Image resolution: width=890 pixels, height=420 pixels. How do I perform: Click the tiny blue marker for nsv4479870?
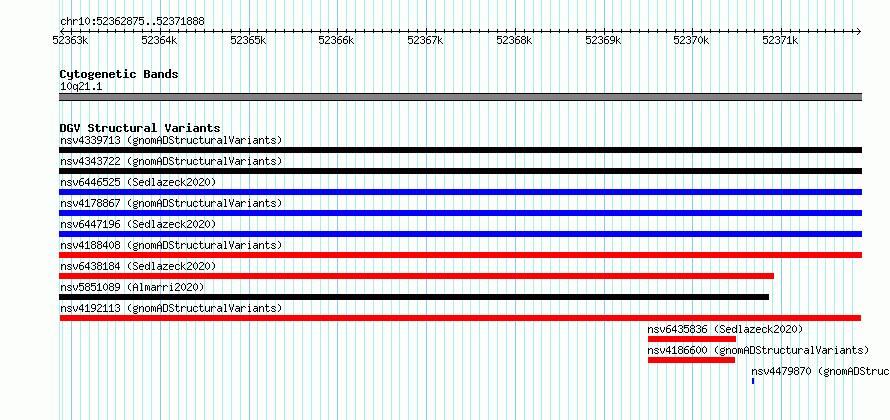coord(753,381)
